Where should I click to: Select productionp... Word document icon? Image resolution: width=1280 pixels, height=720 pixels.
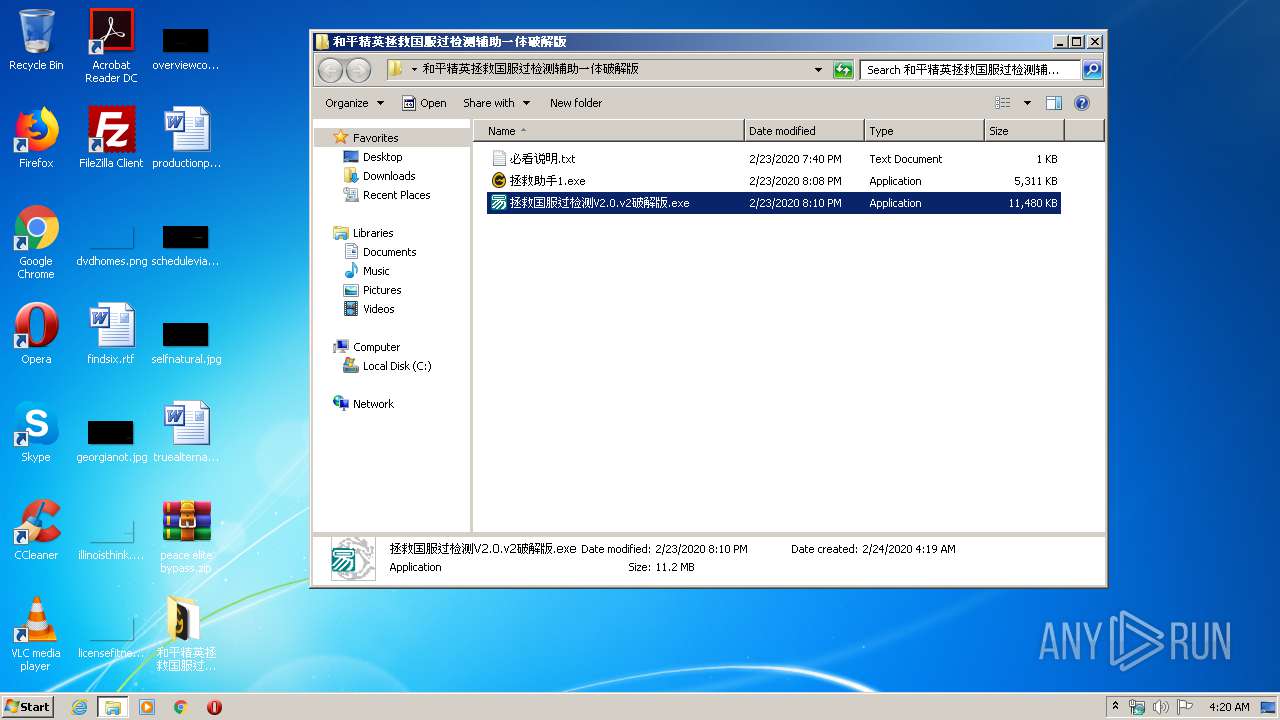coord(187,138)
